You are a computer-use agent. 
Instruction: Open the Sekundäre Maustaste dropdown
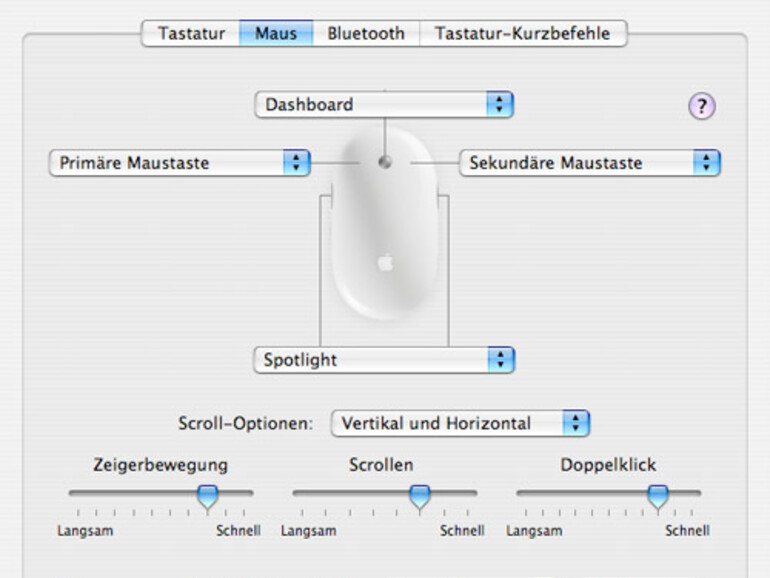point(589,163)
